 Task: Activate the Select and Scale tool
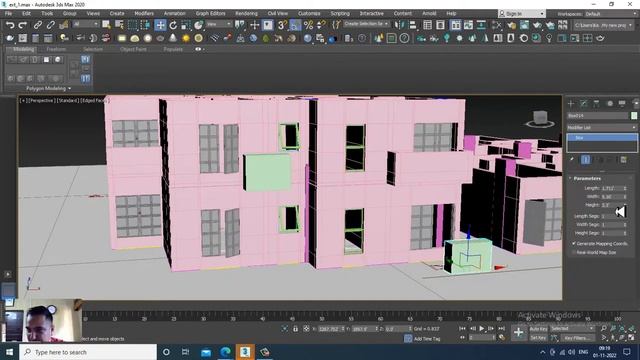(x=186, y=25)
